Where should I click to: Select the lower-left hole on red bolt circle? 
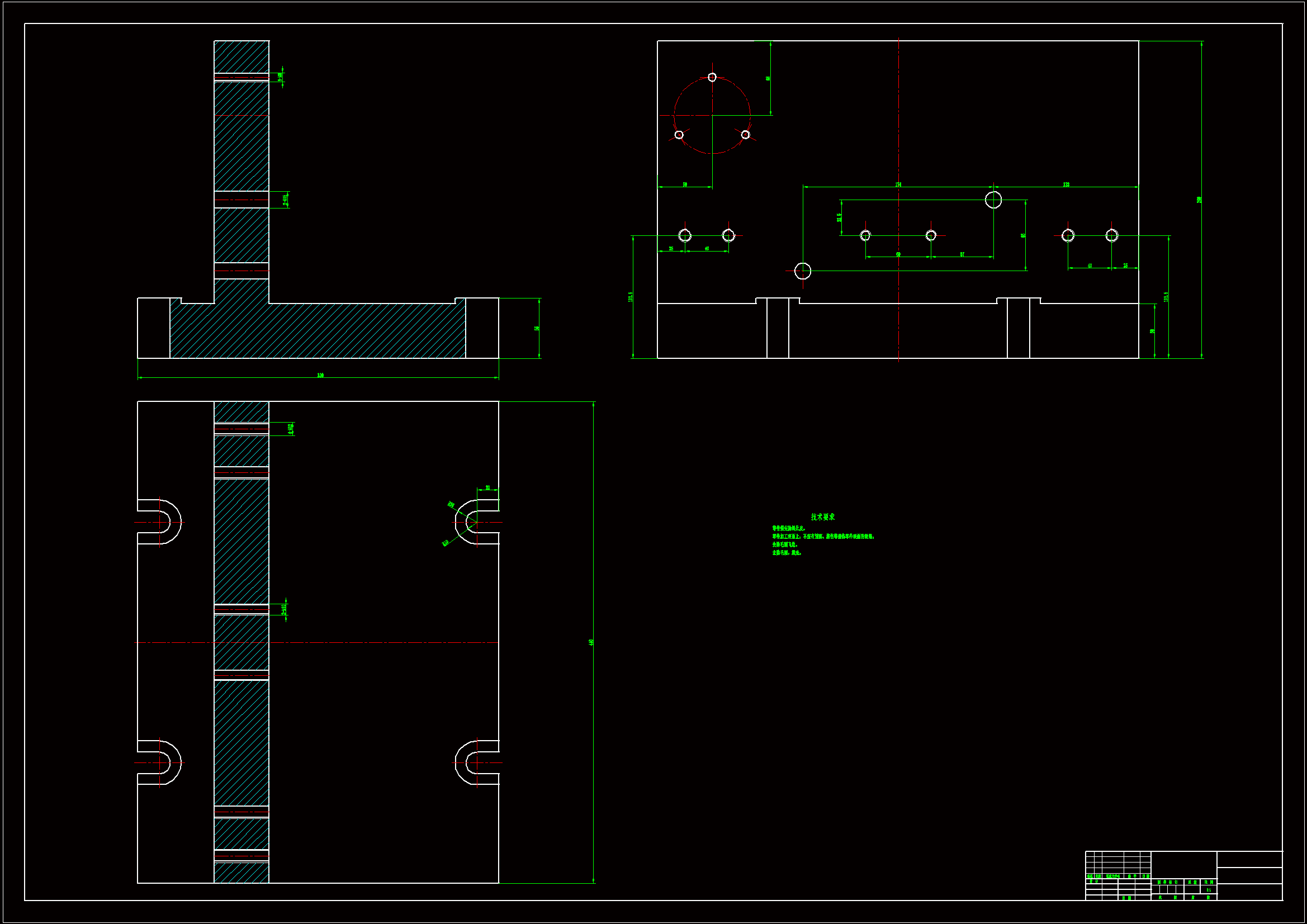click(x=679, y=135)
